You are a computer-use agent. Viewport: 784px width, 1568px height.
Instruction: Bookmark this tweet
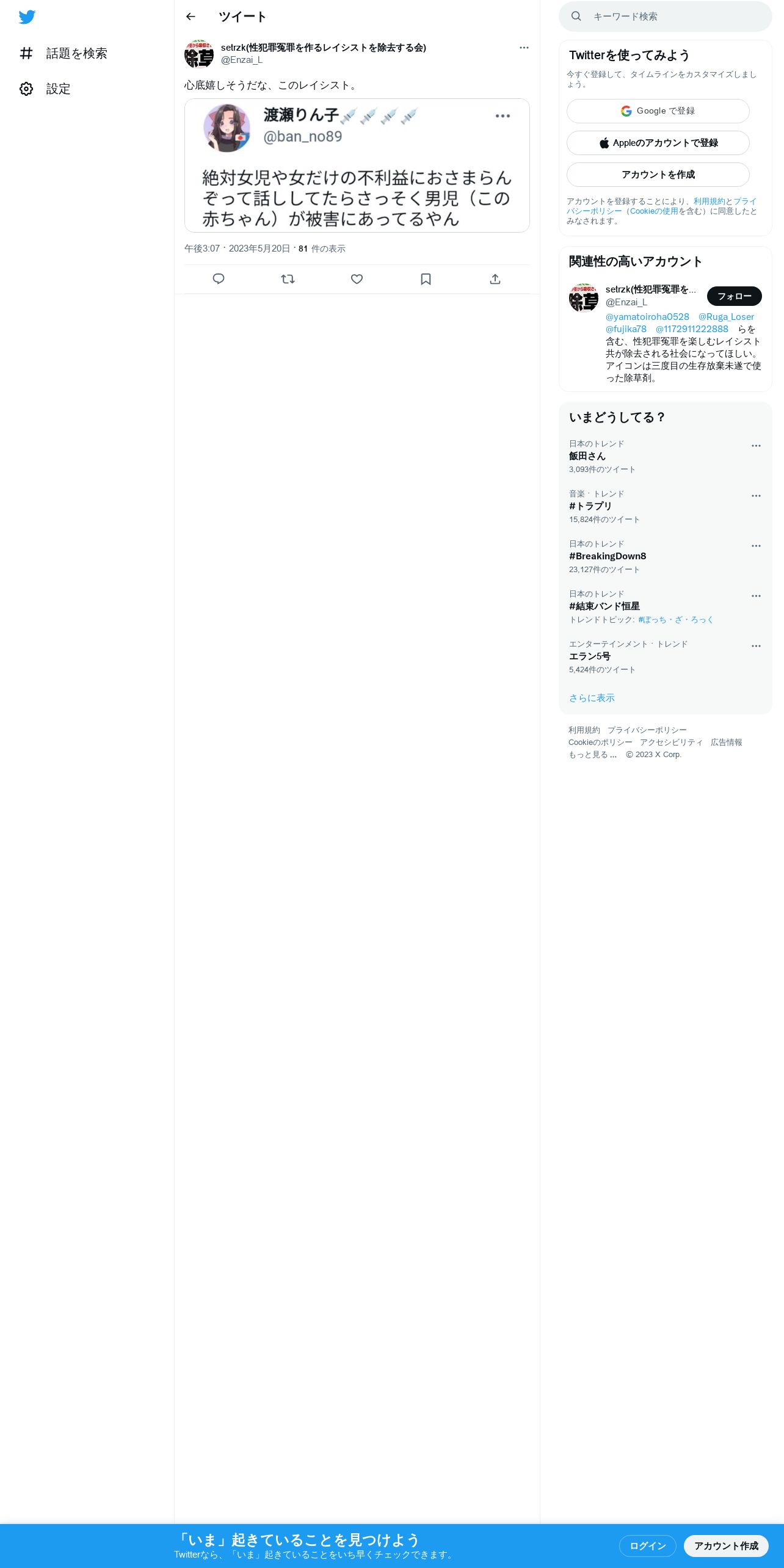point(426,279)
